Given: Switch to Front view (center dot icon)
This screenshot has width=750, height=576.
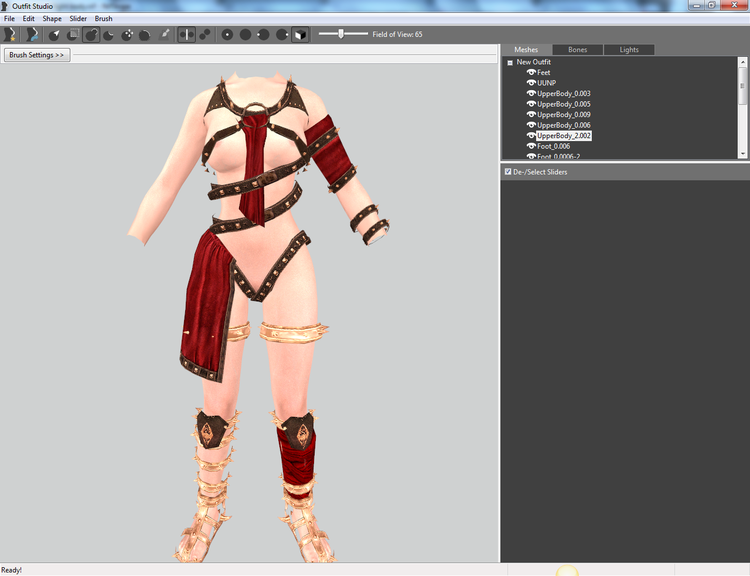Looking at the screenshot, I should pos(227,34).
